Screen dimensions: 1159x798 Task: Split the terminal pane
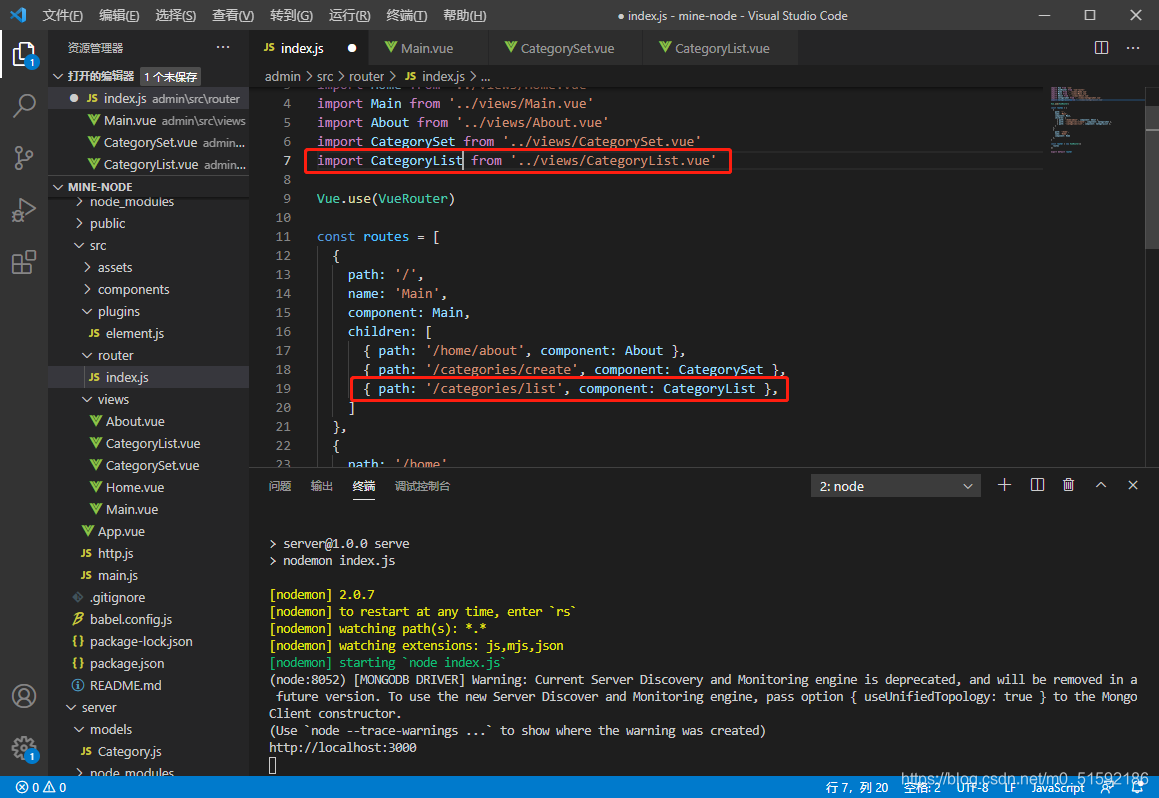pos(1037,485)
